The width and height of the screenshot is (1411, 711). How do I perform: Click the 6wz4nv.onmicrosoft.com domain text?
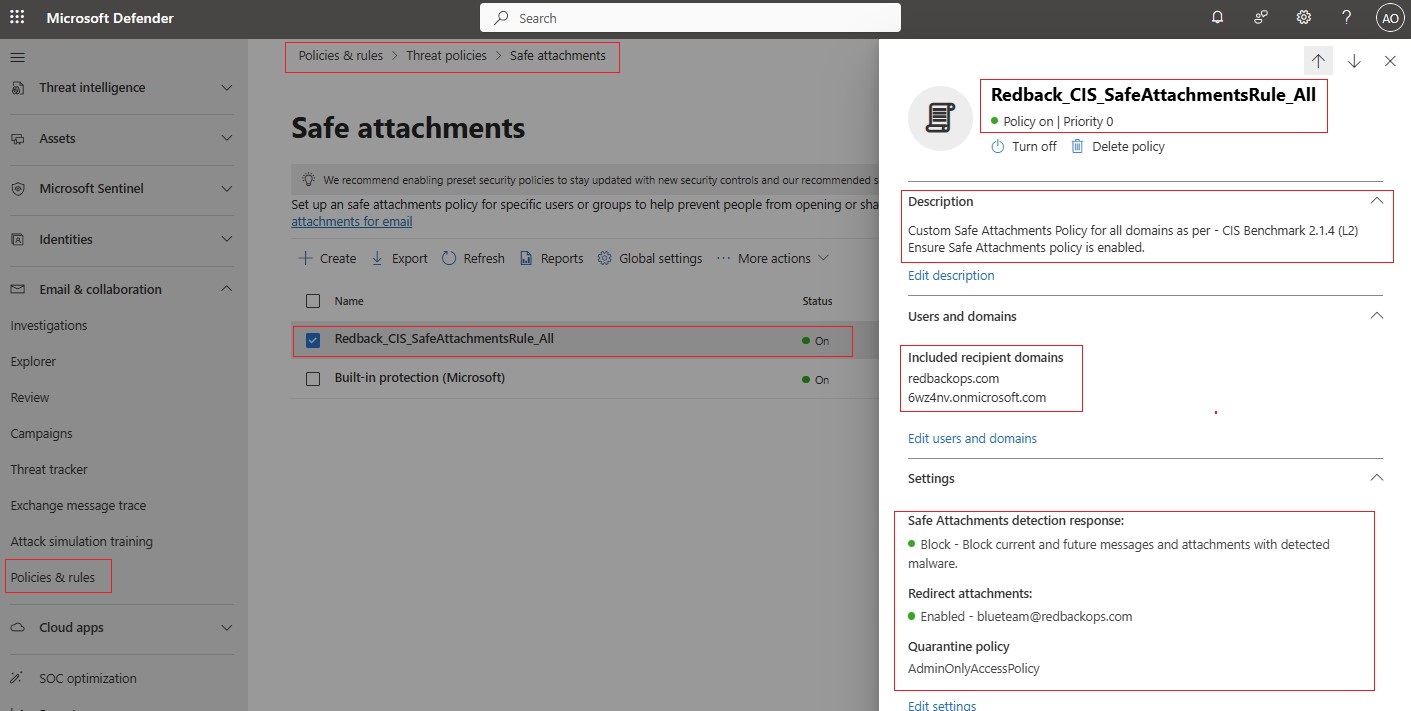[977, 397]
